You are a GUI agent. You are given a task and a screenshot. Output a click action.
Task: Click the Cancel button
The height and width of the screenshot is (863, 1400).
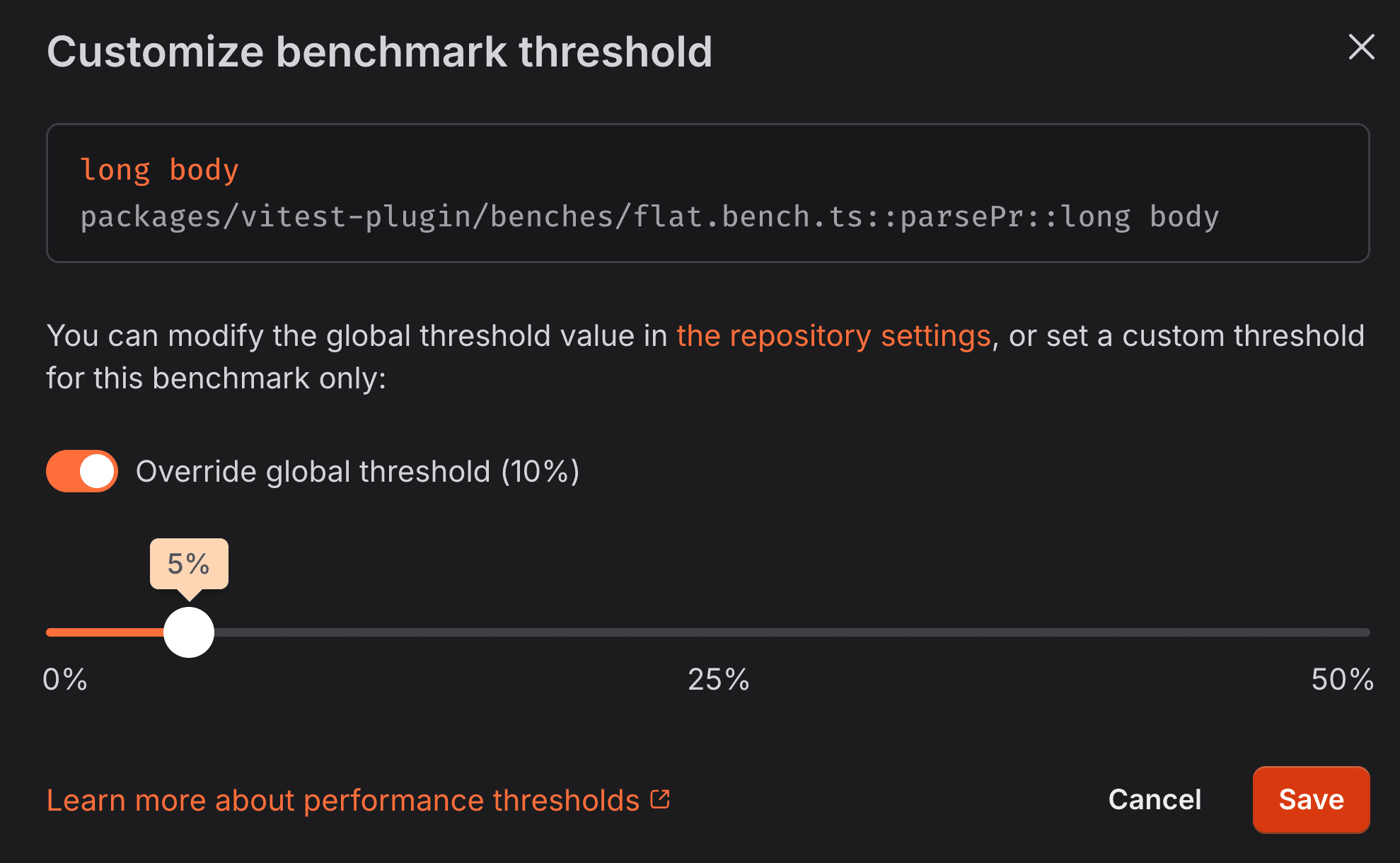click(x=1155, y=799)
